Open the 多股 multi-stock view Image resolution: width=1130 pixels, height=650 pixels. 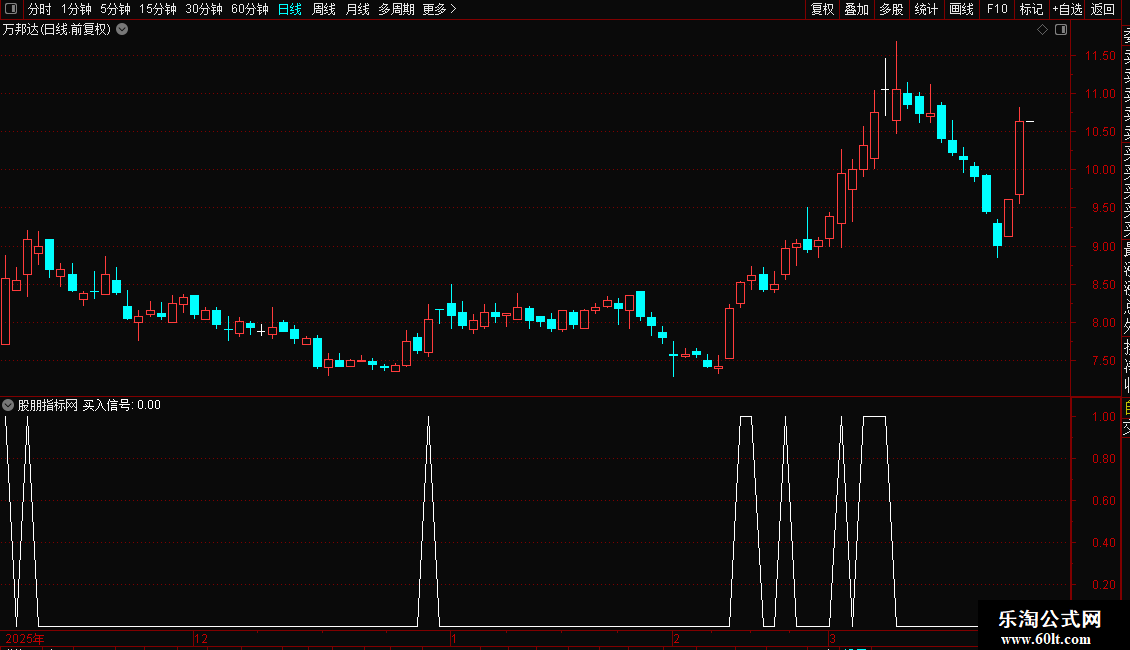click(891, 9)
